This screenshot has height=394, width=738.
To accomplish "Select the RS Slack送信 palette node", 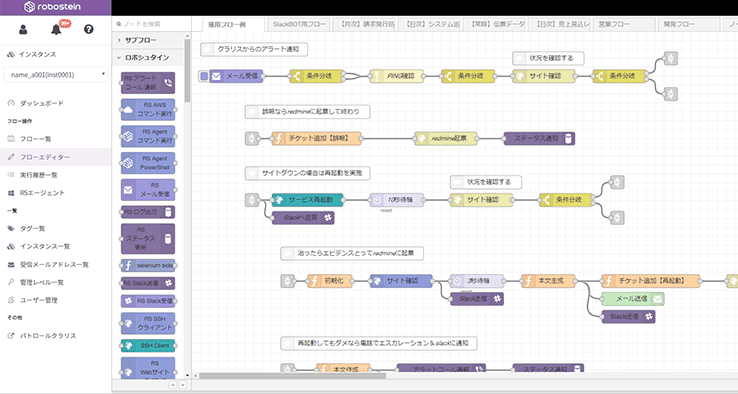I will (148, 283).
